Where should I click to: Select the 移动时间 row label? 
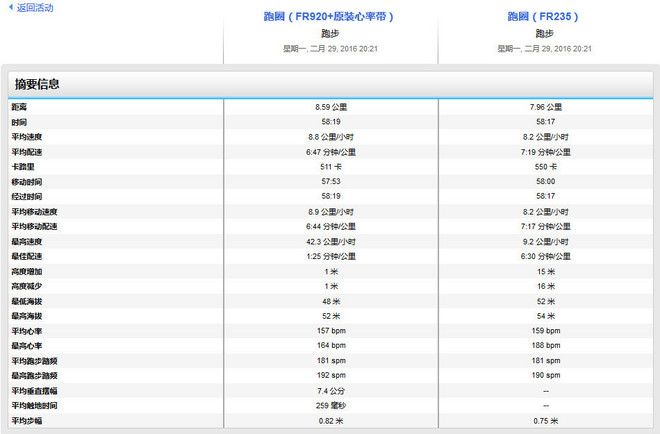pyautogui.click(x=27, y=182)
